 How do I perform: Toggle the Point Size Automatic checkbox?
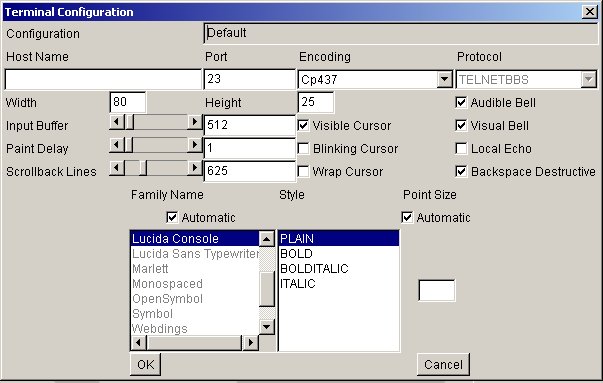407,217
